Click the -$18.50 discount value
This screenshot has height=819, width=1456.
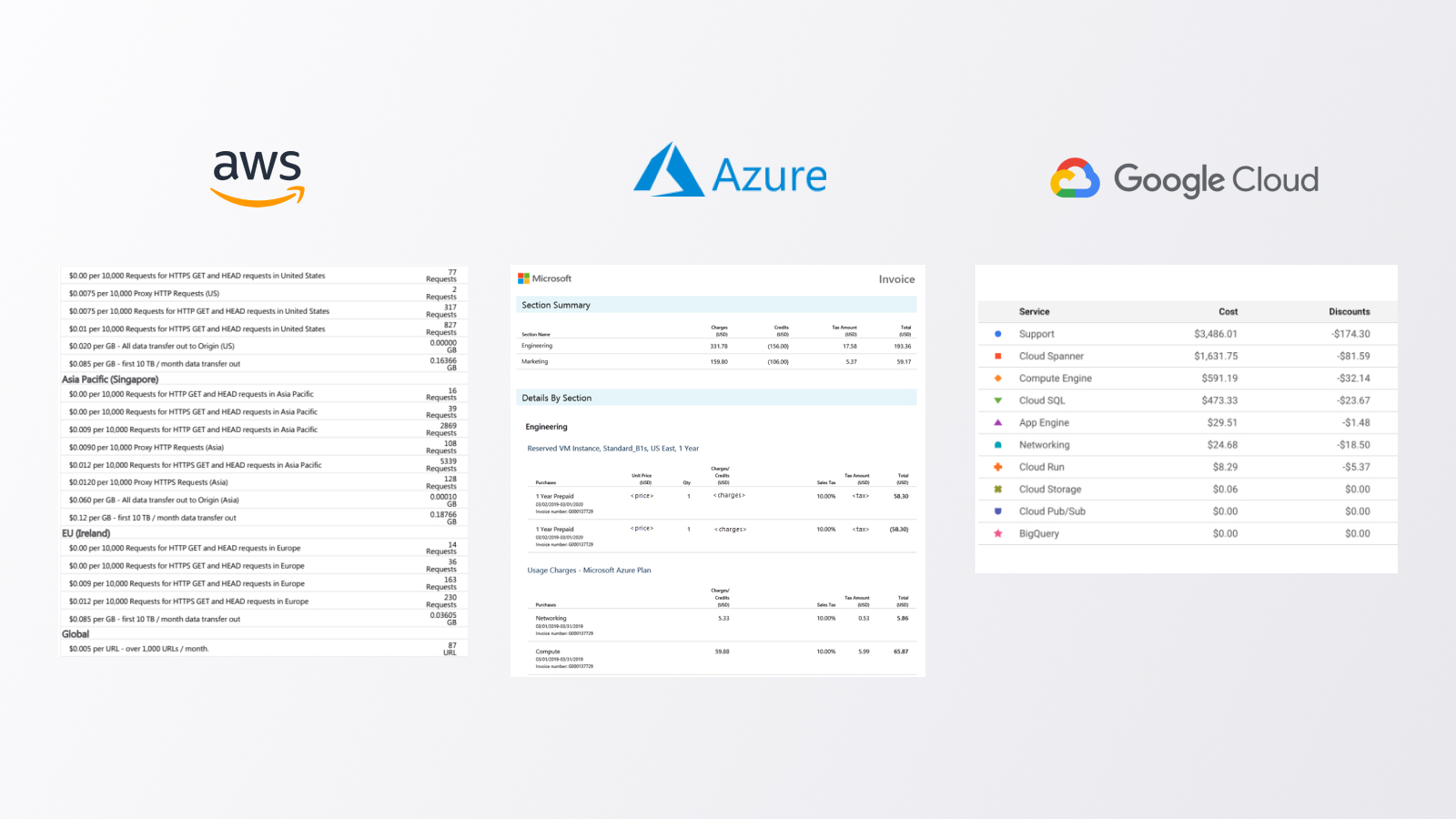(x=1353, y=445)
